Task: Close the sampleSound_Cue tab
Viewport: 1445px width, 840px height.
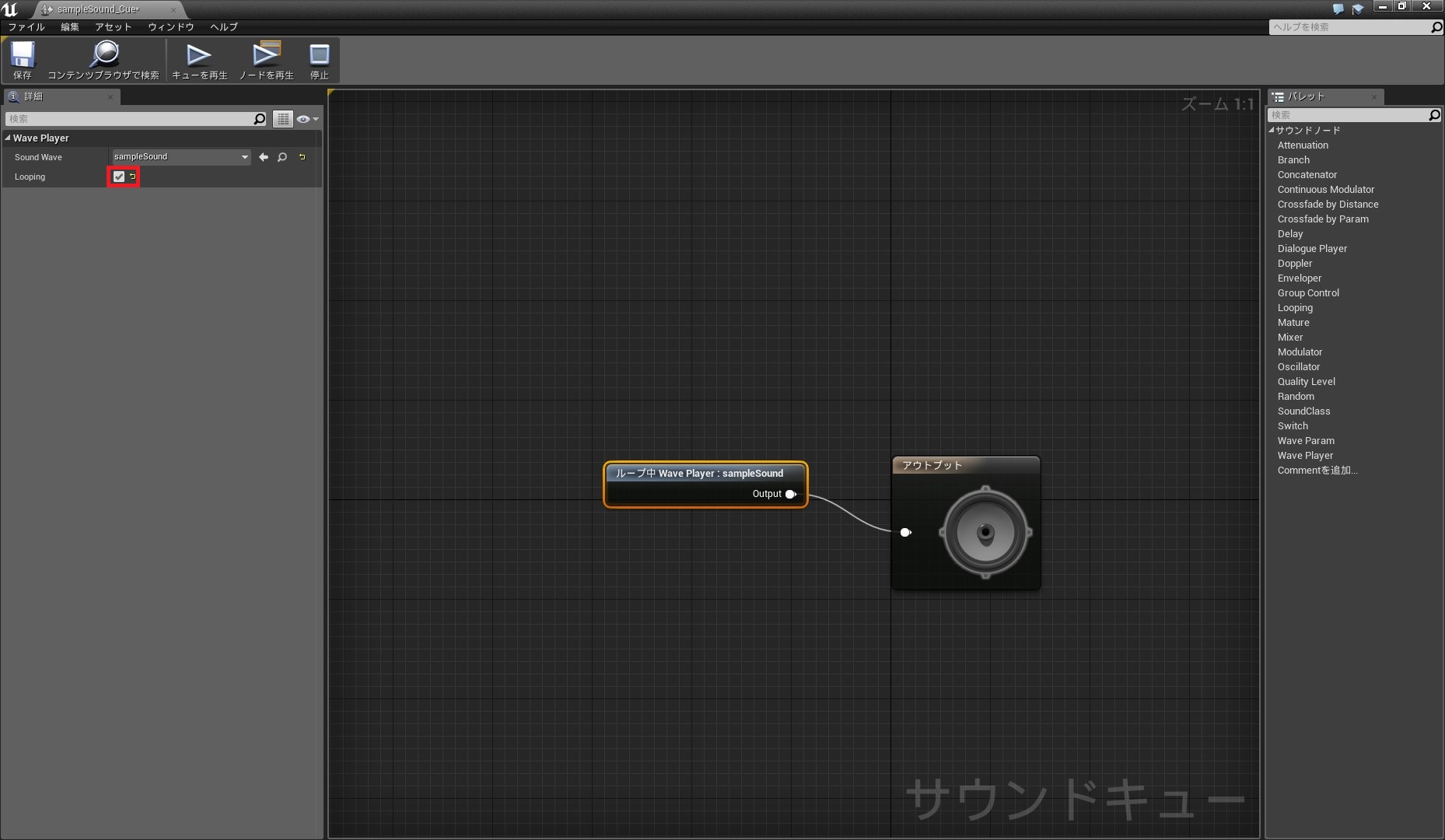Action: pos(173,10)
